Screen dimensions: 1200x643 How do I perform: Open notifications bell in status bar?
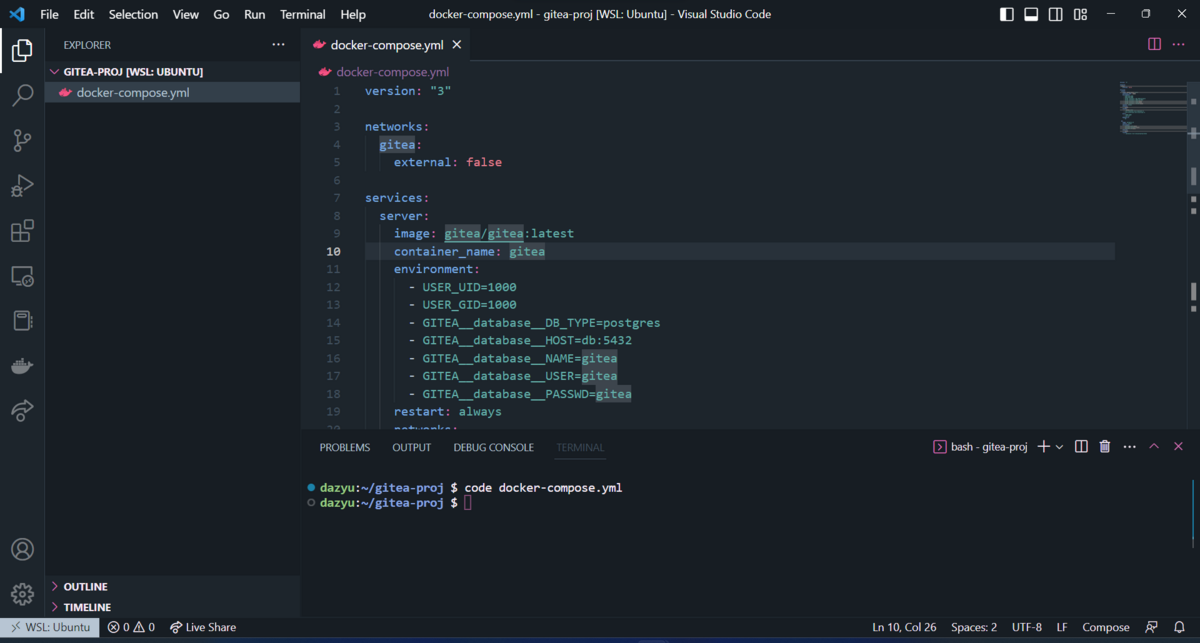[x=1179, y=627]
